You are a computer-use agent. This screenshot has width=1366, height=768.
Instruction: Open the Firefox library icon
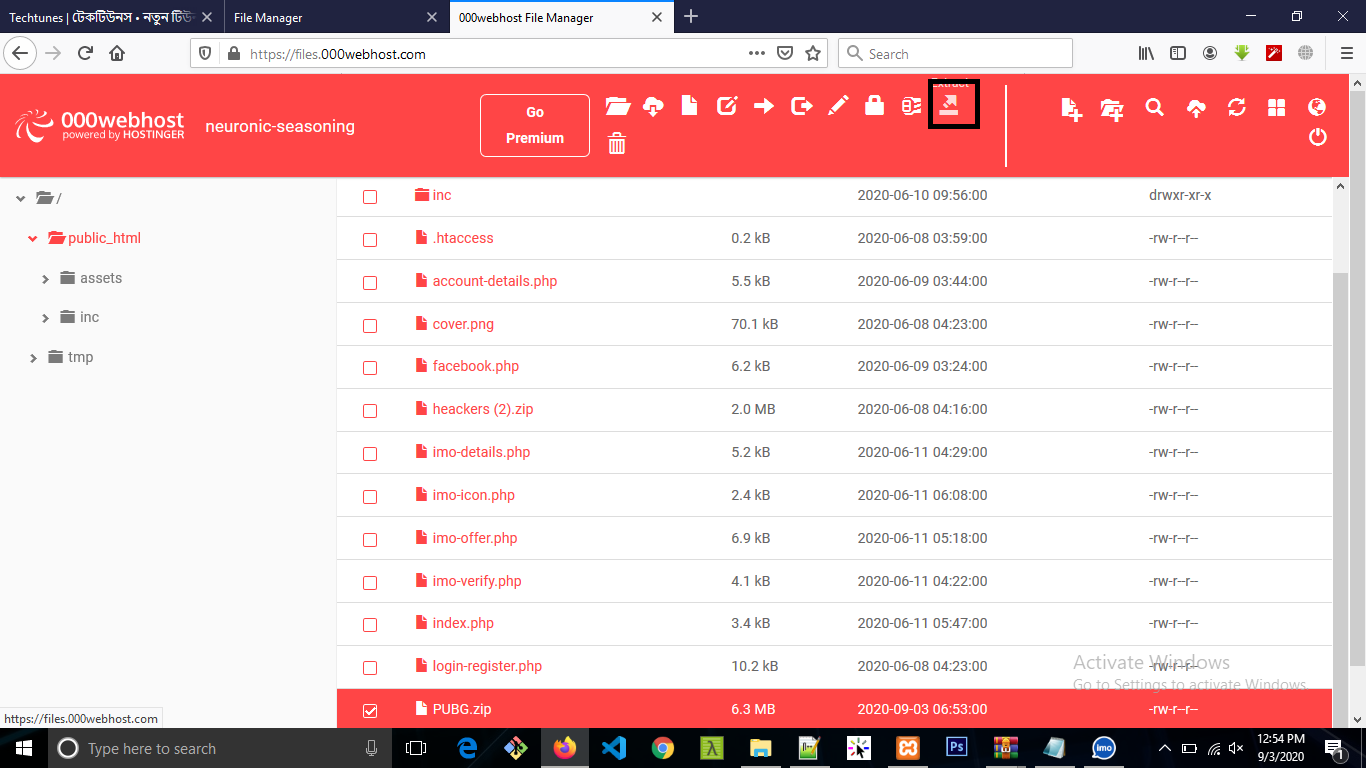(1146, 53)
